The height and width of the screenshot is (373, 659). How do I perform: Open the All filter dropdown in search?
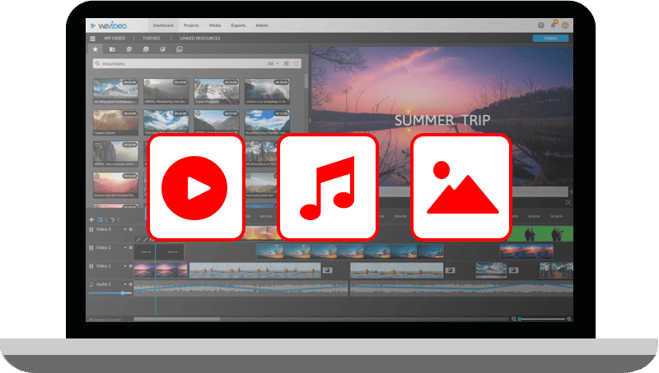click(x=273, y=63)
